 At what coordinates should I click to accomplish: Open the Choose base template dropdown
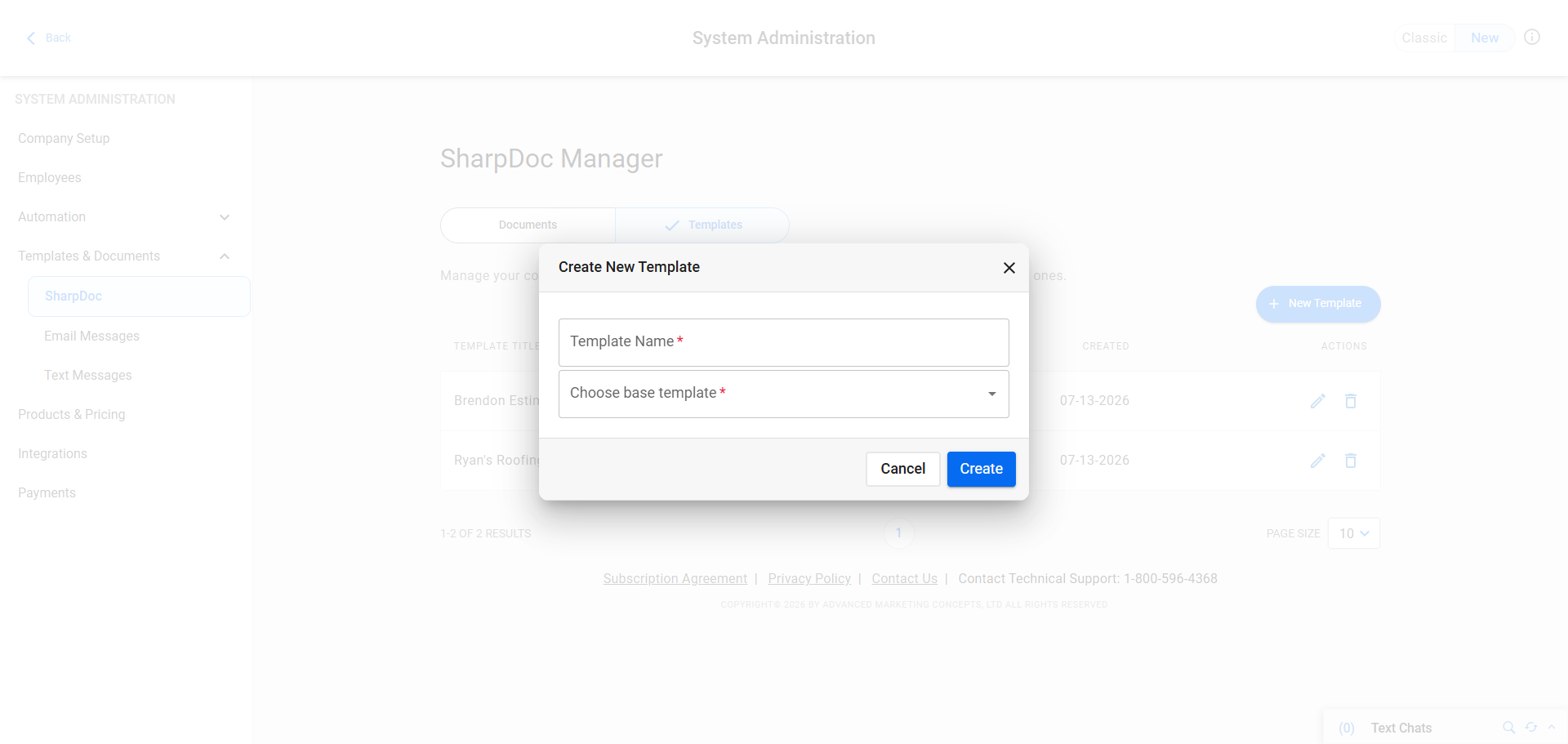(784, 394)
